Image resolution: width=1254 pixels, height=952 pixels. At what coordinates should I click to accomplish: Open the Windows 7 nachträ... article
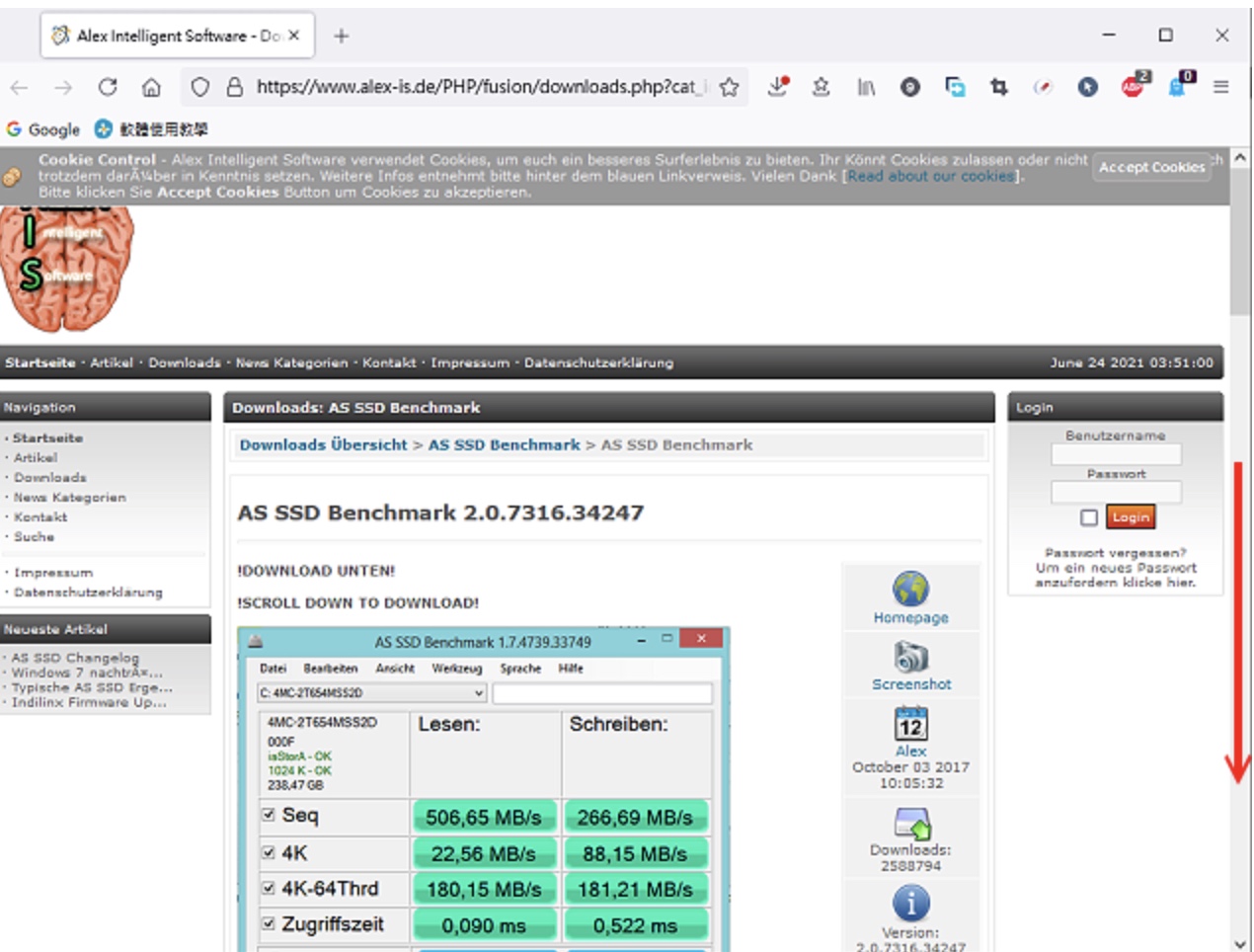(x=87, y=672)
